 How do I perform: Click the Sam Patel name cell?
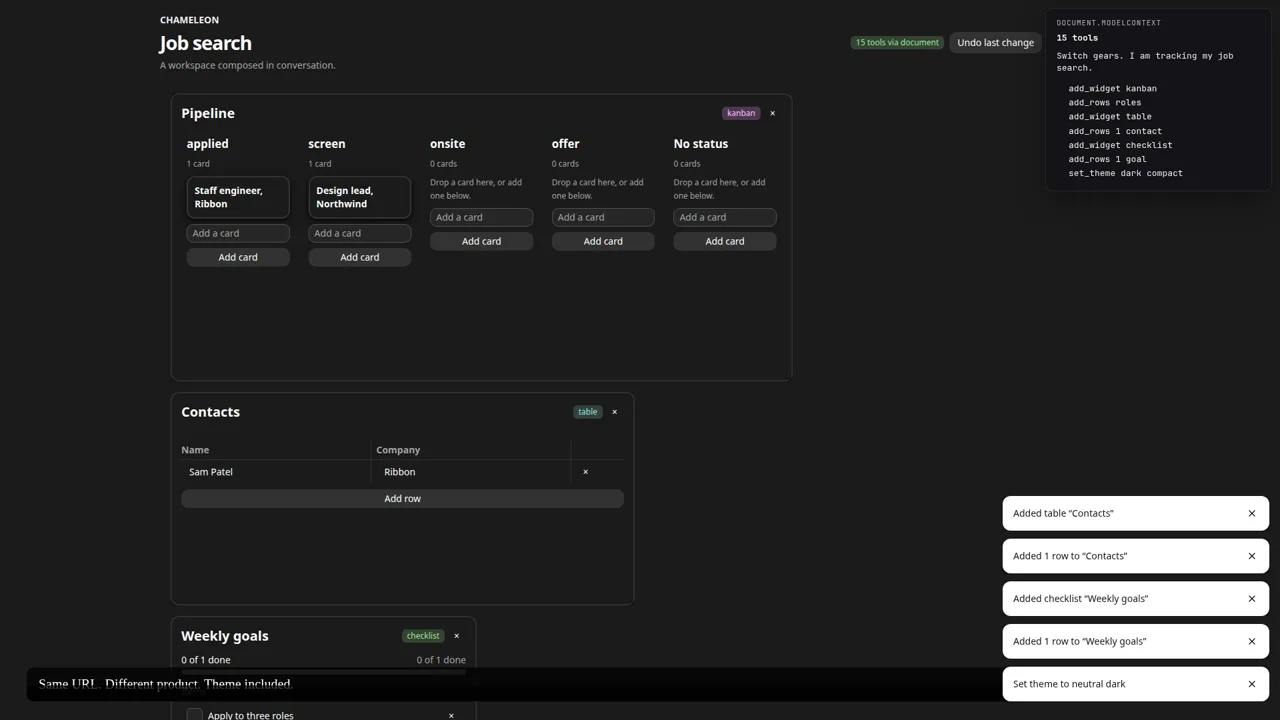click(x=276, y=472)
